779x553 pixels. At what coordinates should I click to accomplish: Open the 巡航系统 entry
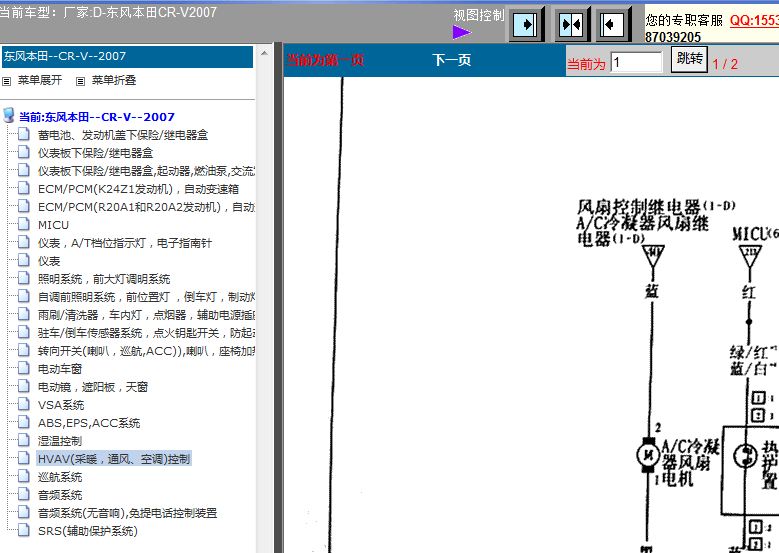[x=60, y=477]
